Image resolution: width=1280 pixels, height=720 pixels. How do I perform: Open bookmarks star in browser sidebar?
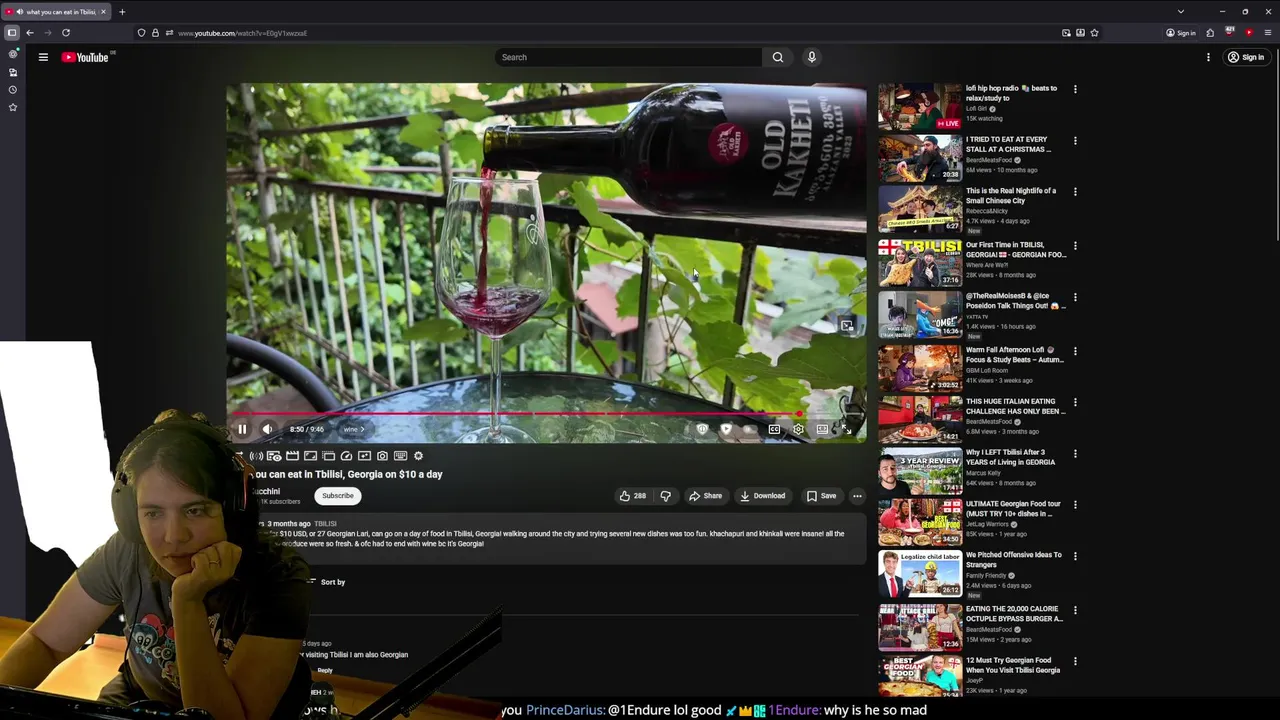tap(13, 107)
